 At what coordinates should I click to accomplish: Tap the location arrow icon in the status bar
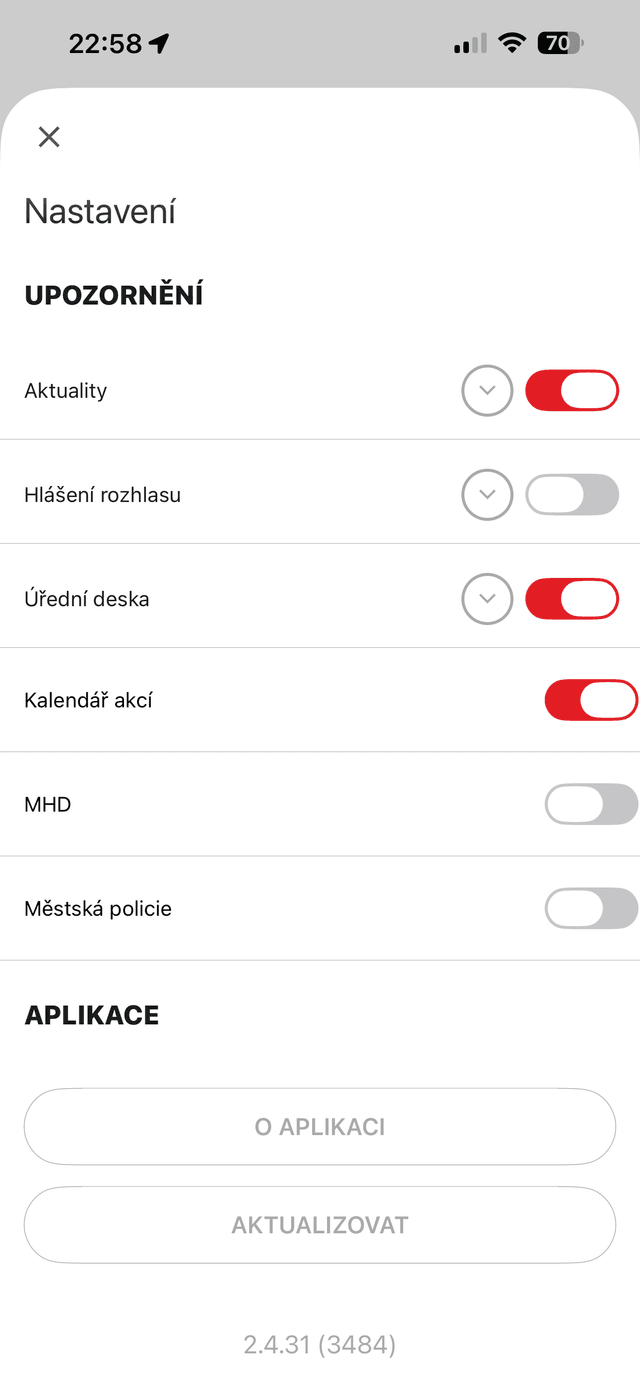pyautogui.click(x=158, y=43)
